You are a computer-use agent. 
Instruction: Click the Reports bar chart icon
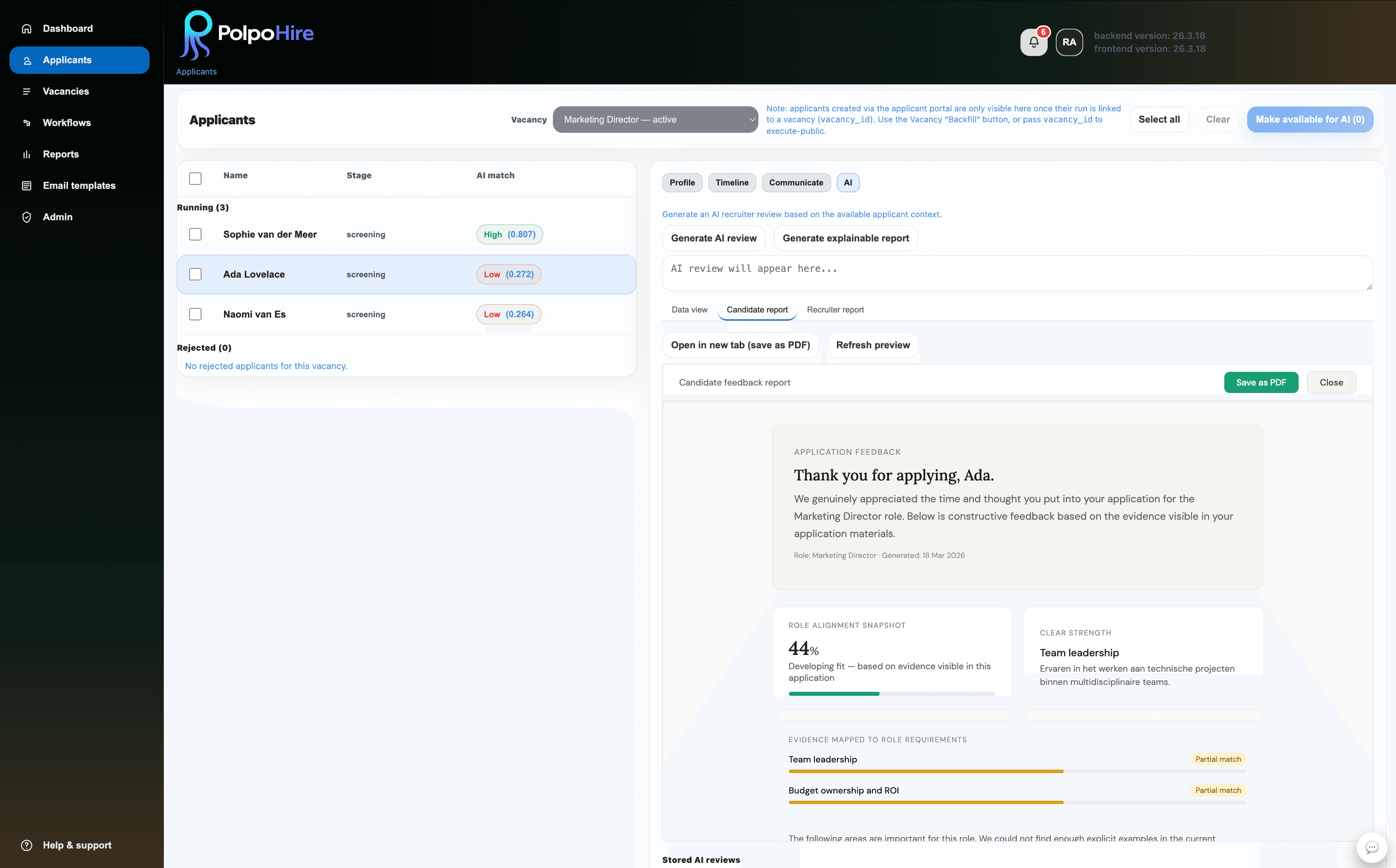click(27, 154)
